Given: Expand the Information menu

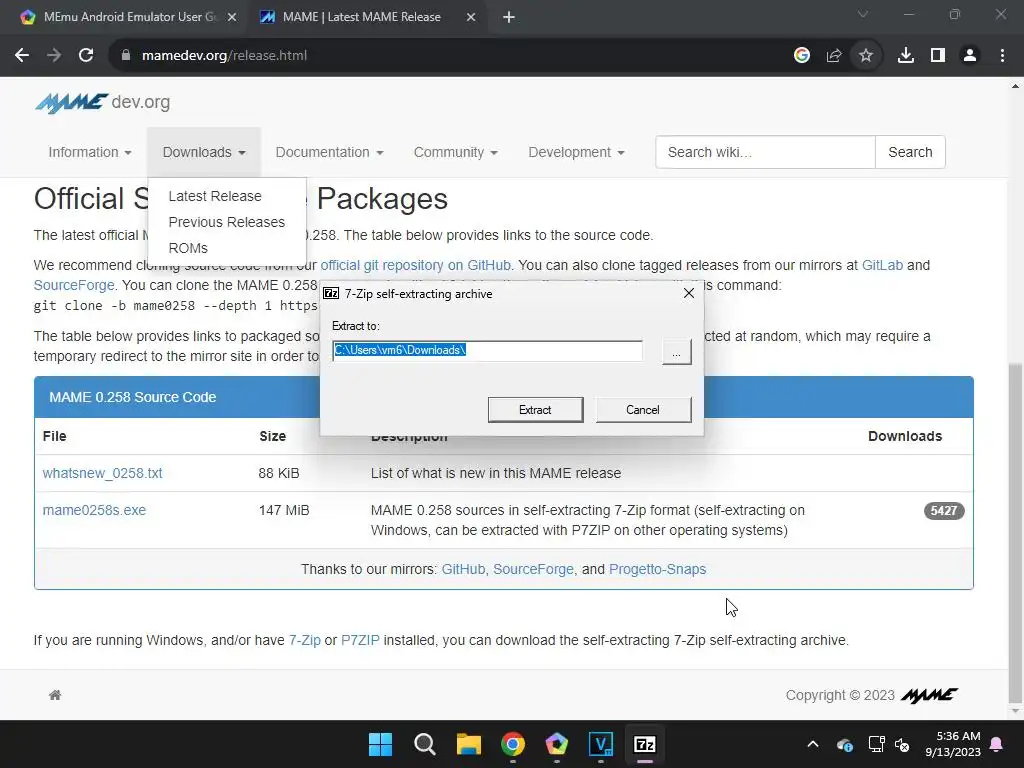Looking at the screenshot, I should pos(89,152).
